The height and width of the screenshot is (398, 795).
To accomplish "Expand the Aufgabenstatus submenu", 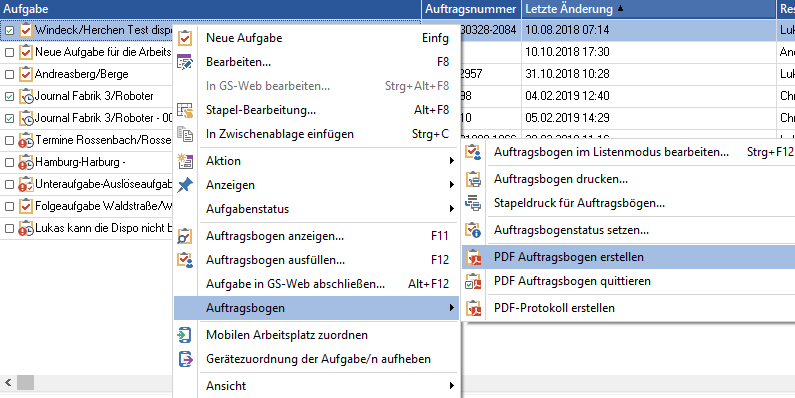I will tap(451, 209).
